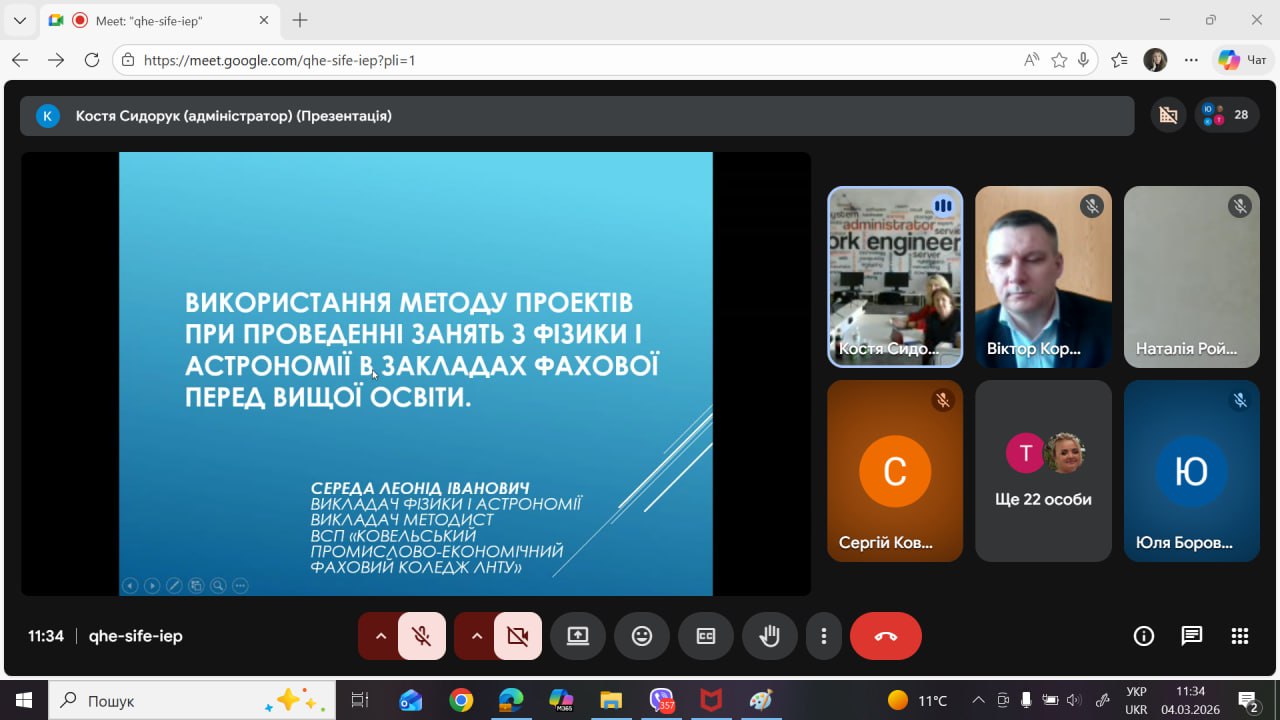
Task: Toggle the muted microphone button
Action: pos(422,636)
